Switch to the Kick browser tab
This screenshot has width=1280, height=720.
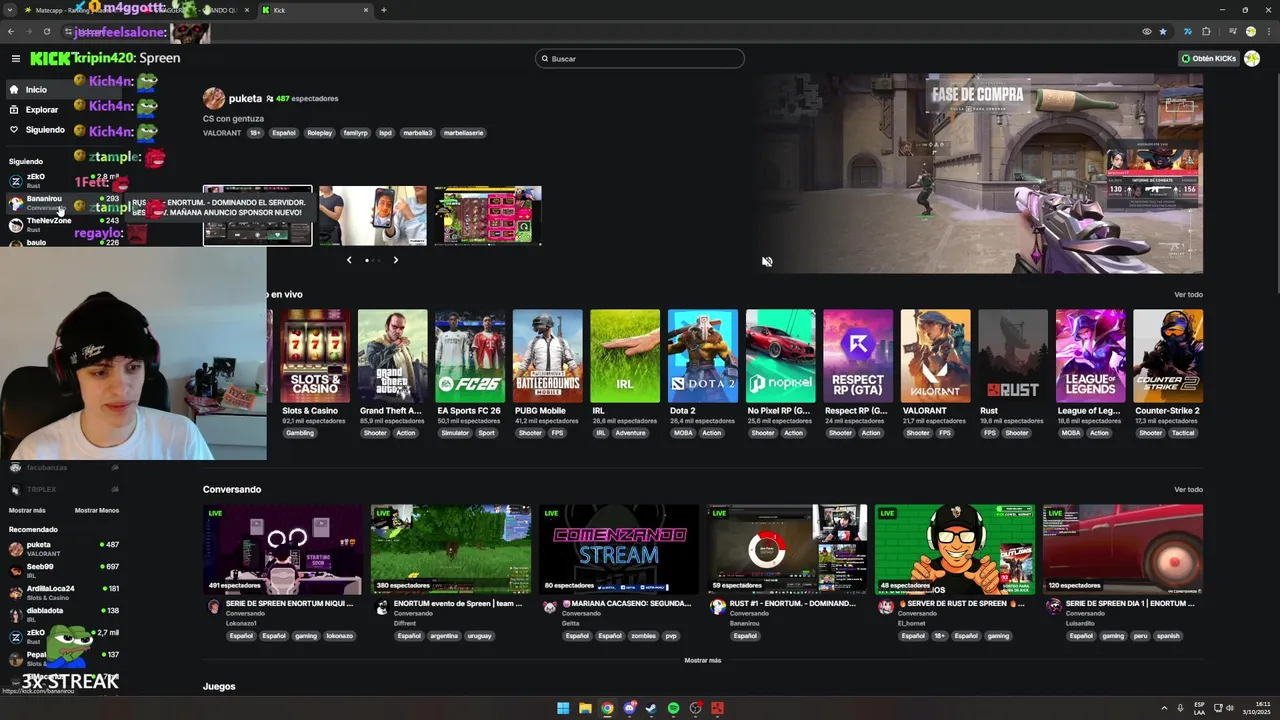pyautogui.click(x=315, y=10)
